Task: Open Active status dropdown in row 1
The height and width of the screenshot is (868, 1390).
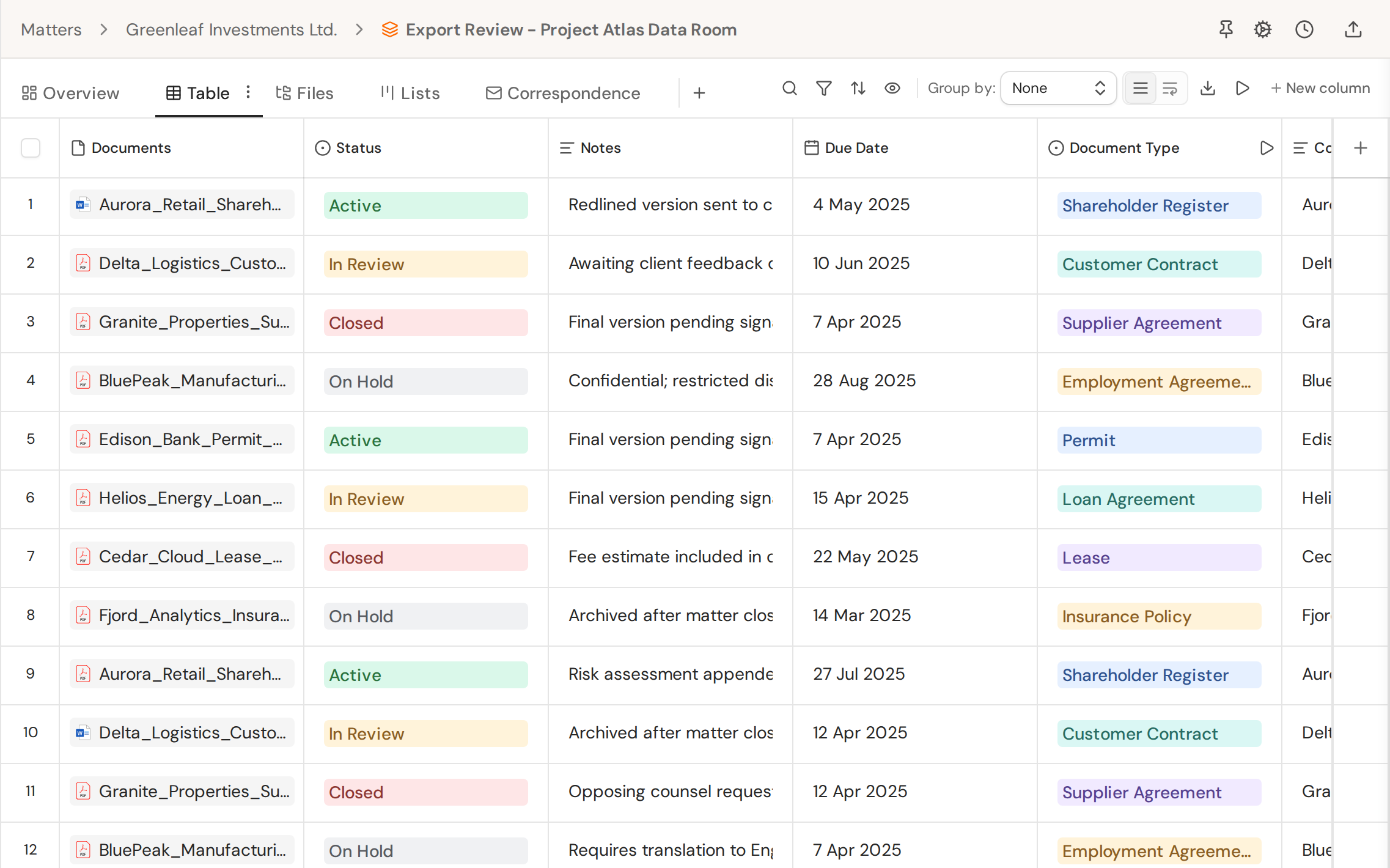Action: pyautogui.click(x=425, y=205)
